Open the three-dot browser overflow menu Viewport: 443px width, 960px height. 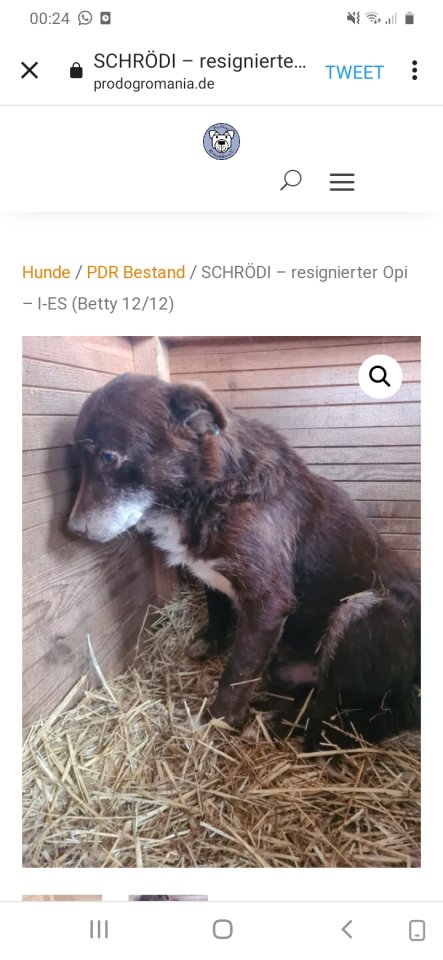[414, 70]
